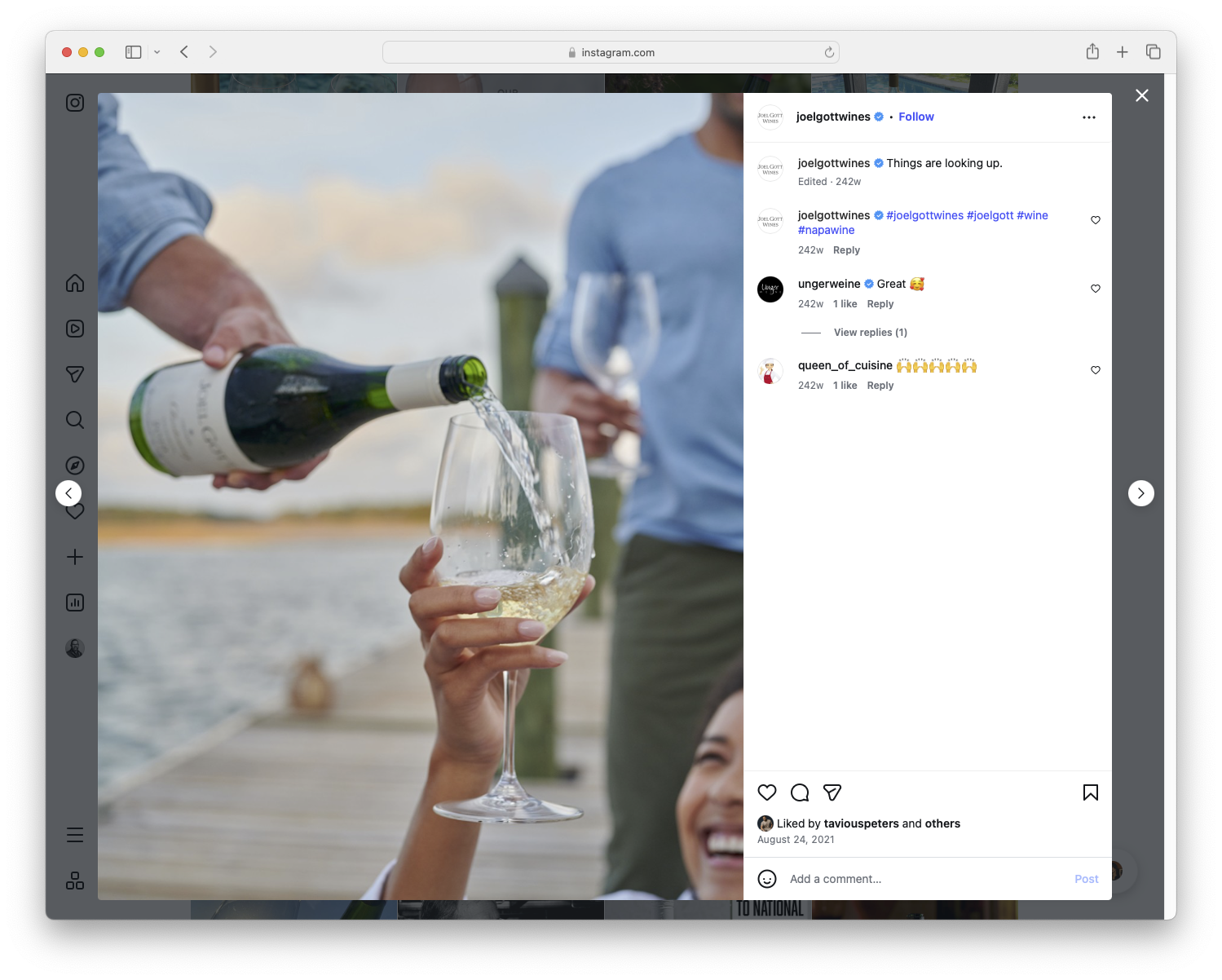This screenshot has width=1222, height=980.
Task: Open the comment bubble icon under the post
Action: point(799,792)
